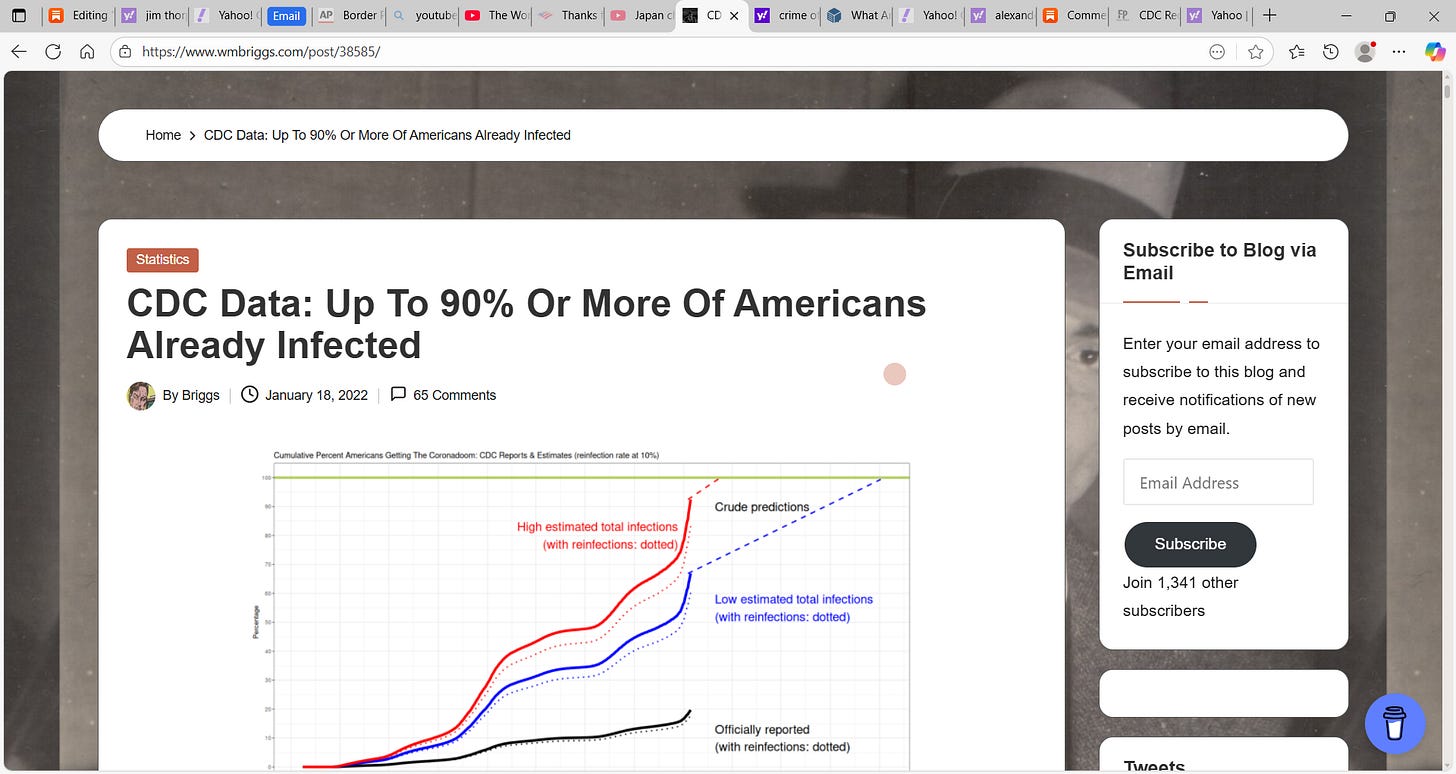This screenshot has width=1456, height=774.
Task: View site information lock icon
Action: pos(125,52)
